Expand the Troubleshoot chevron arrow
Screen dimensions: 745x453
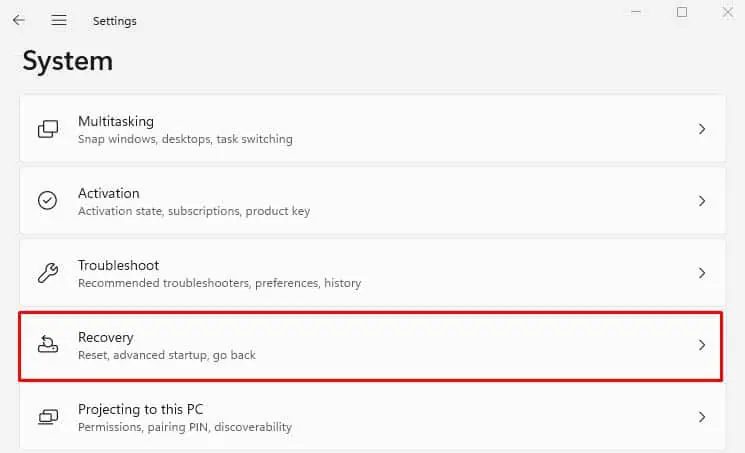pyautogui.click(x=702, y=273)
